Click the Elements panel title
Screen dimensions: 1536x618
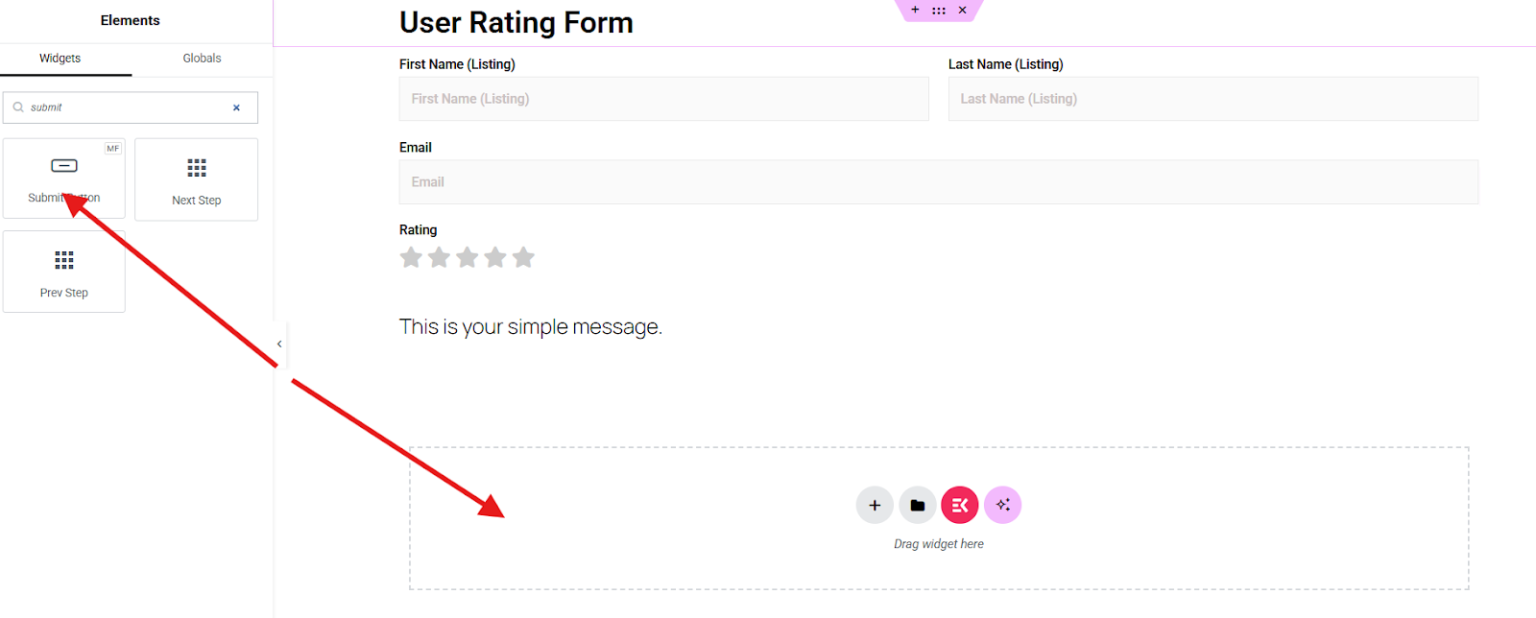pos(130,20)
